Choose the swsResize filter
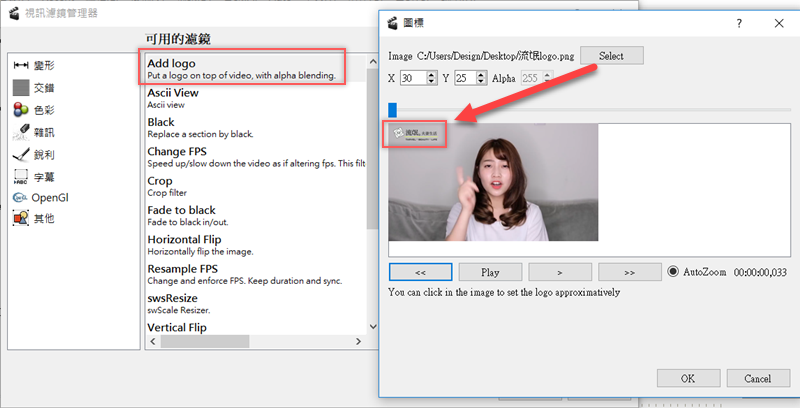The width and height of the screenshot is (800, 408). 256,303
